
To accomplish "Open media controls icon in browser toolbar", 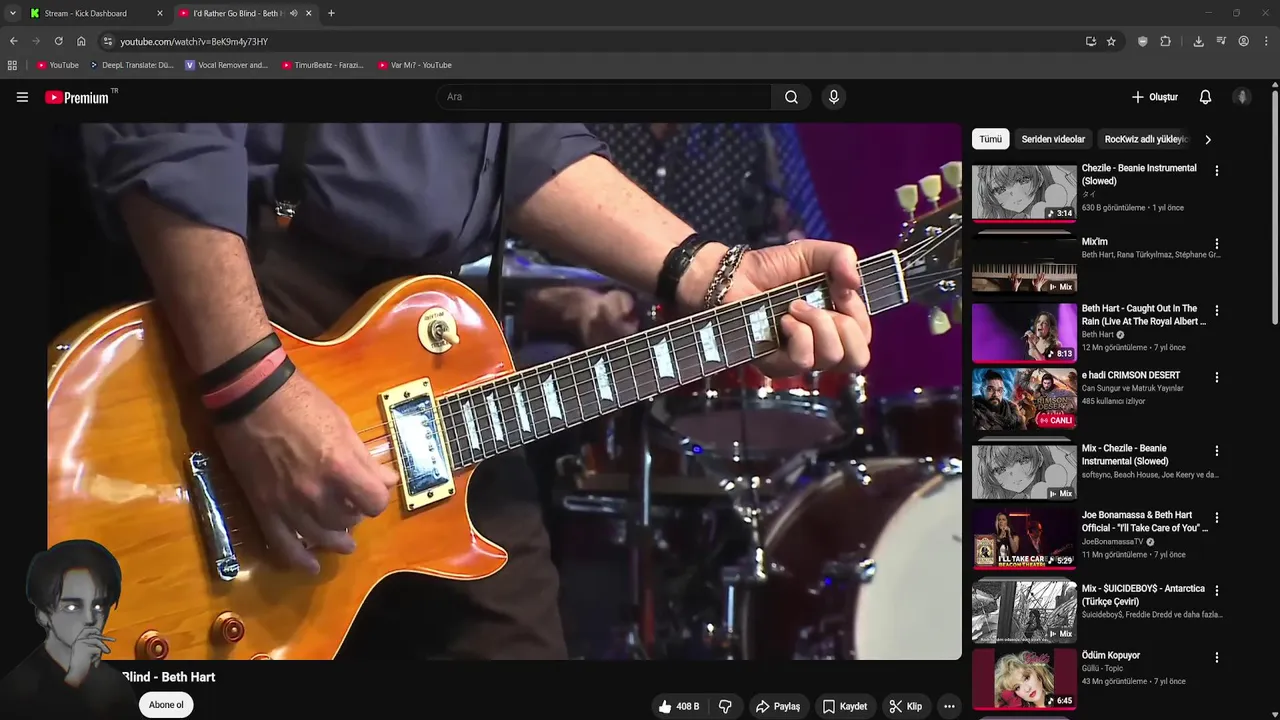I will coord(1221,41).
